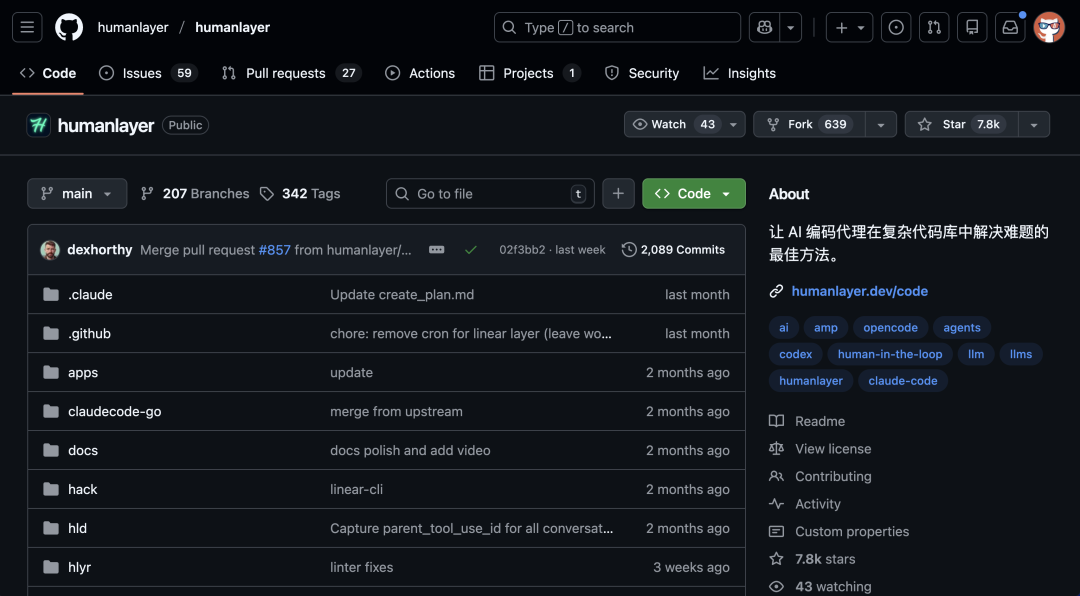Click commit hash 02f3bb2
Viewport: 1080px width, 596px height.
tap(522, 250)
